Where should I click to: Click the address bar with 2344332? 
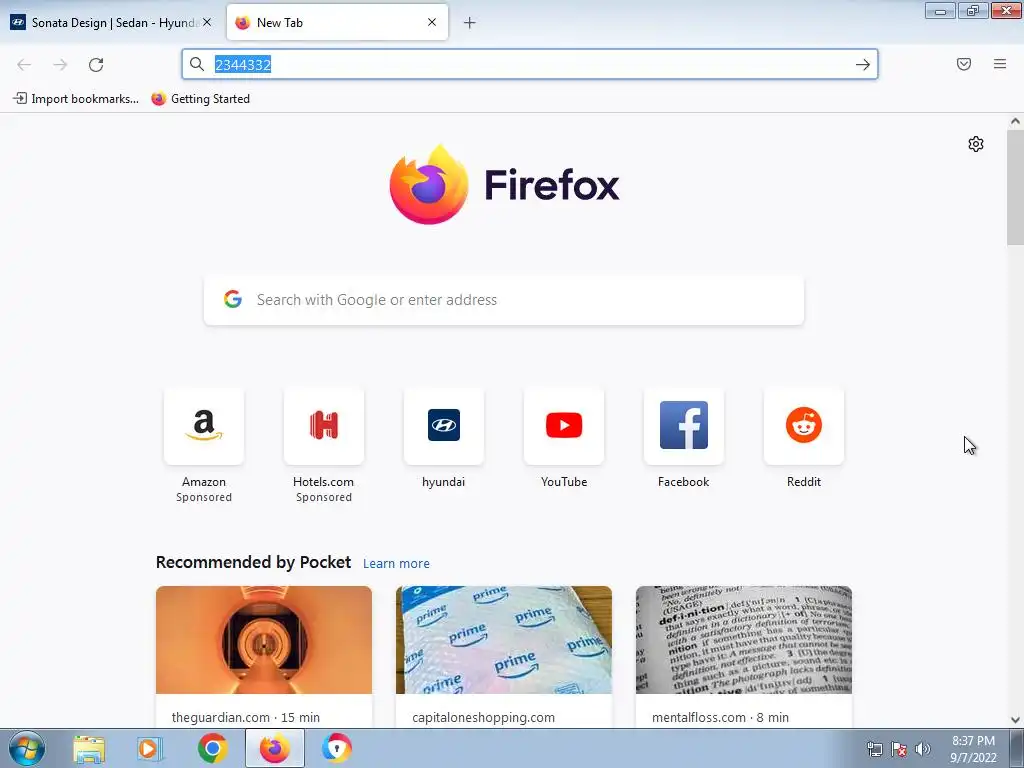530,64
